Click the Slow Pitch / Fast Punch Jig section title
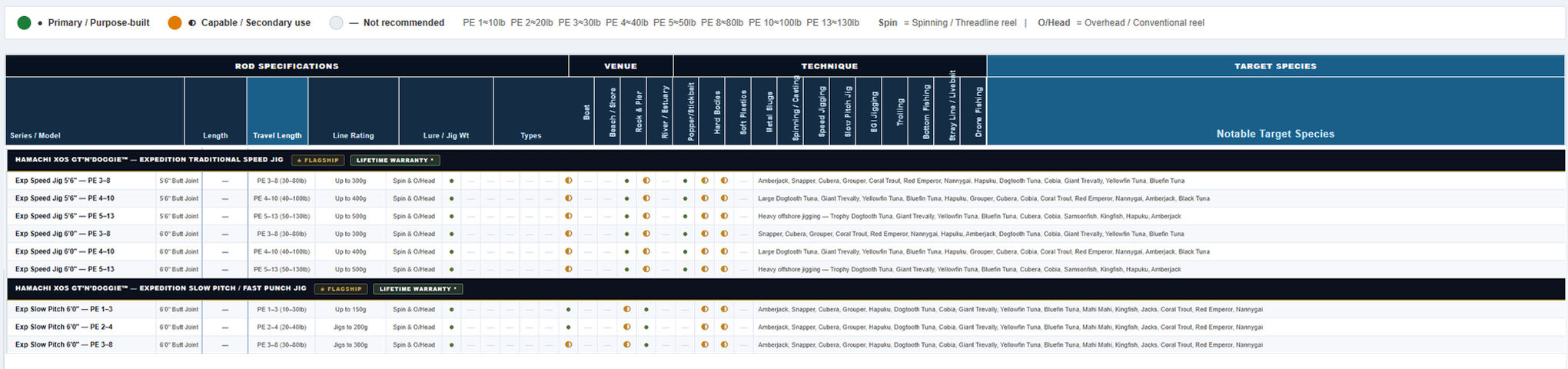Image resolution: width=1568 pixels, height=369 pixels. pyautogui.click(x=161, y=288)
